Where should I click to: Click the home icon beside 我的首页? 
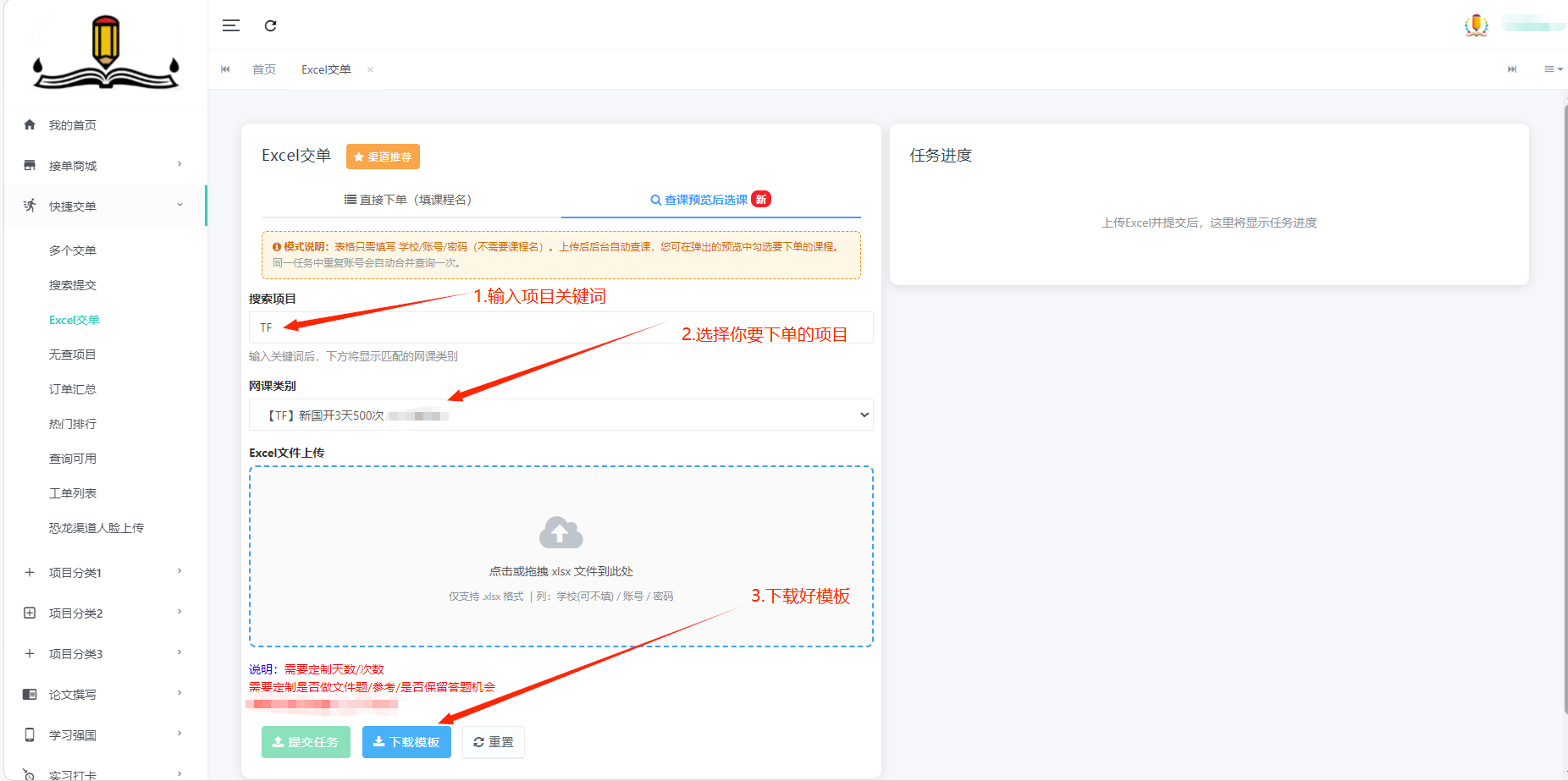(x=30, y=124)
